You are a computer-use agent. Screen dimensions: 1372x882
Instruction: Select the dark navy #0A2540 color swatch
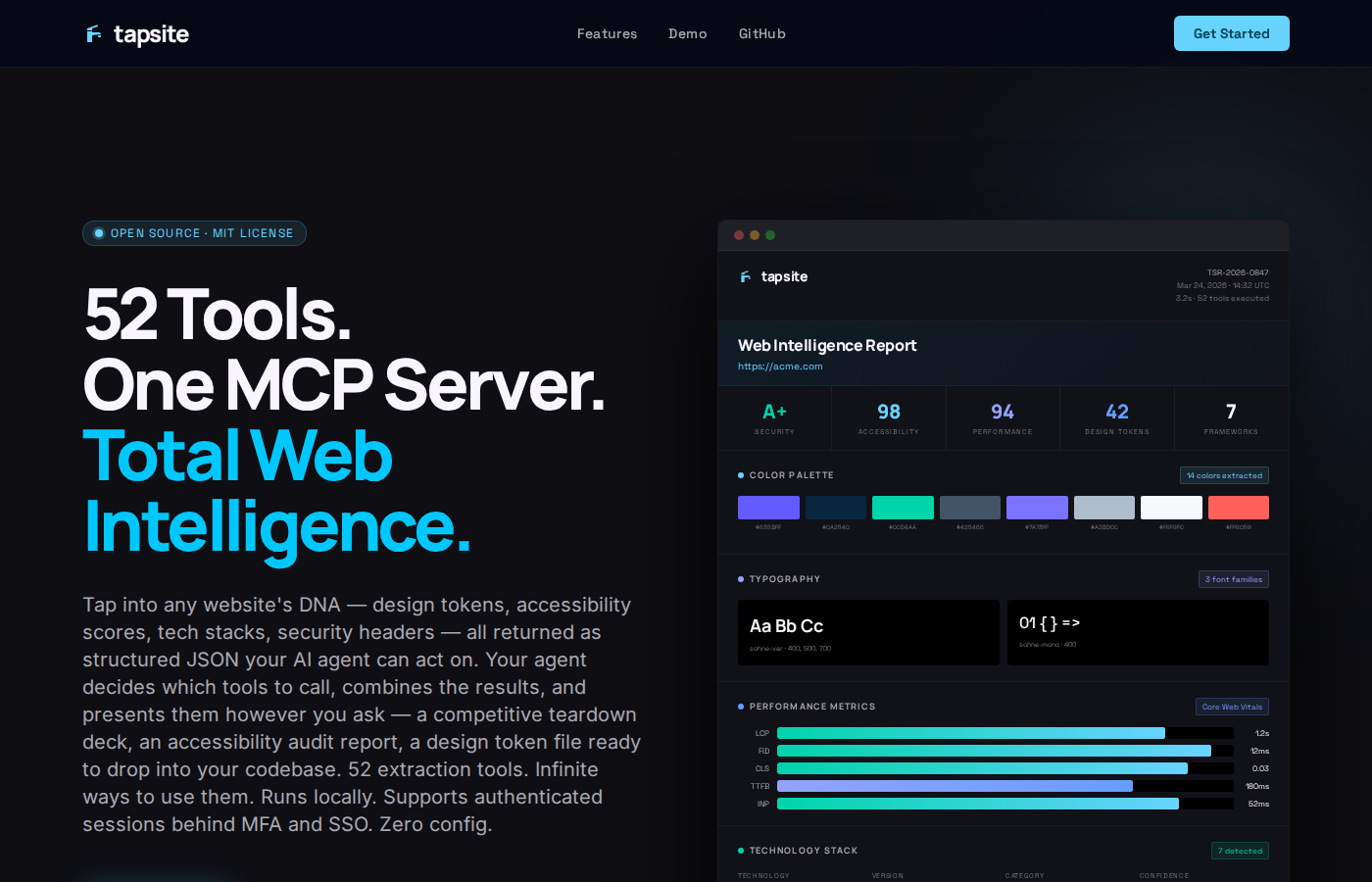click(836, 508)
